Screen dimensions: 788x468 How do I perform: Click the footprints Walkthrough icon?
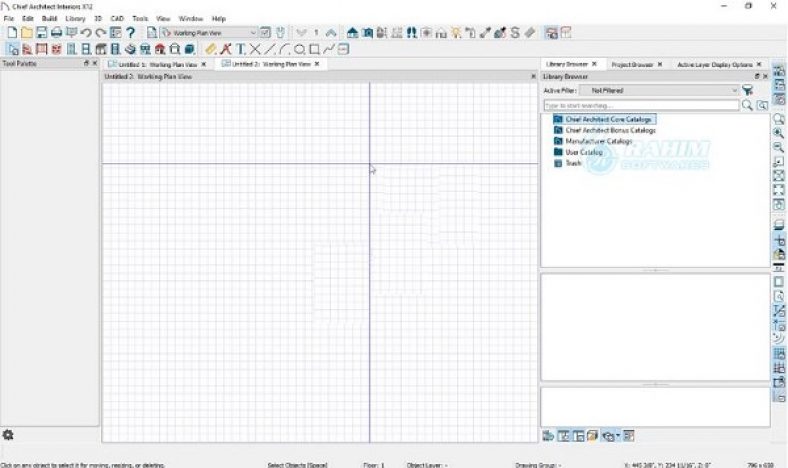(x=412, y=33)
